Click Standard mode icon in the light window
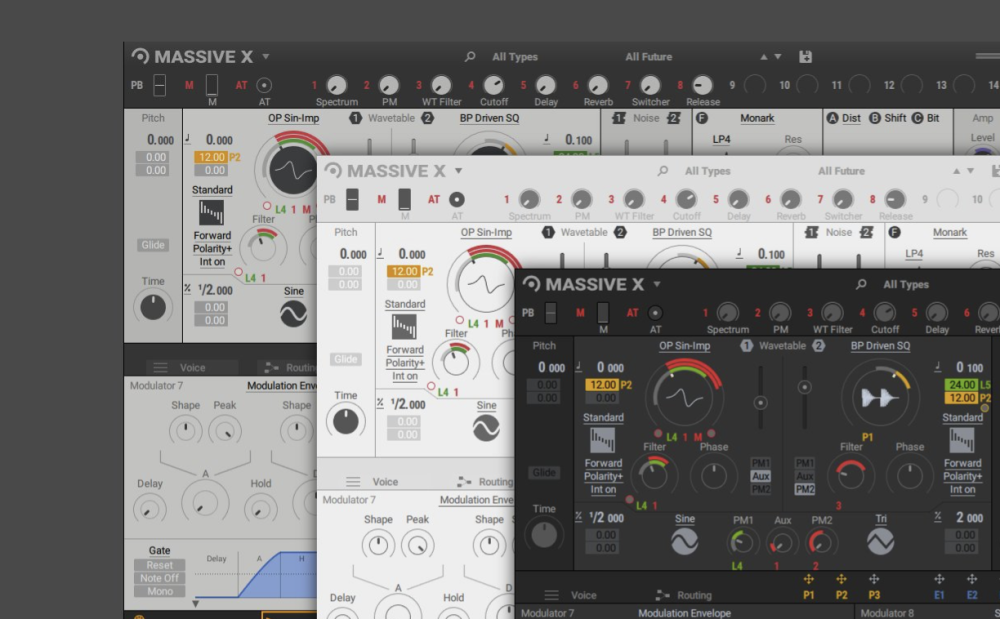Screen dimensions: 1000x619 (404, 326)
